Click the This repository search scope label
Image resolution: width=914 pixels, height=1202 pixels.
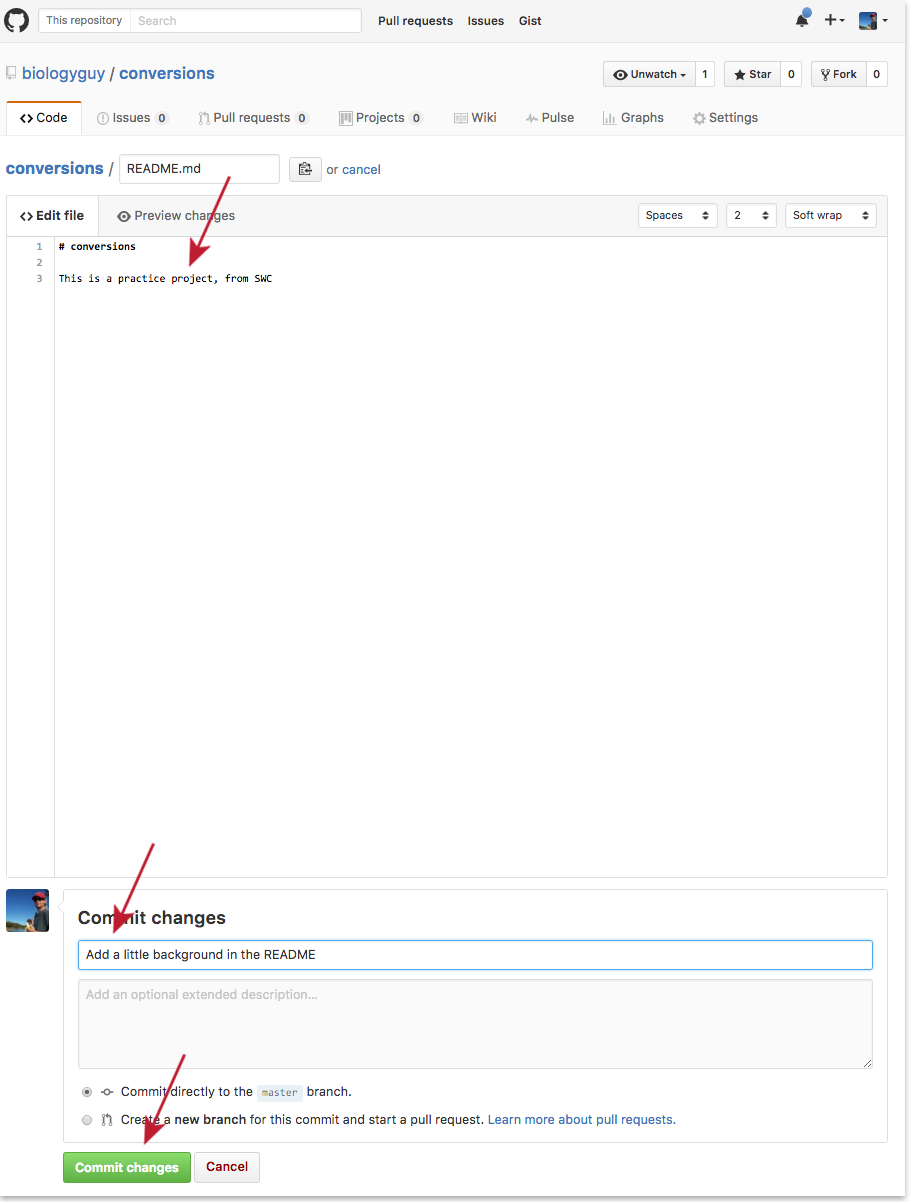tap(85, 20)
